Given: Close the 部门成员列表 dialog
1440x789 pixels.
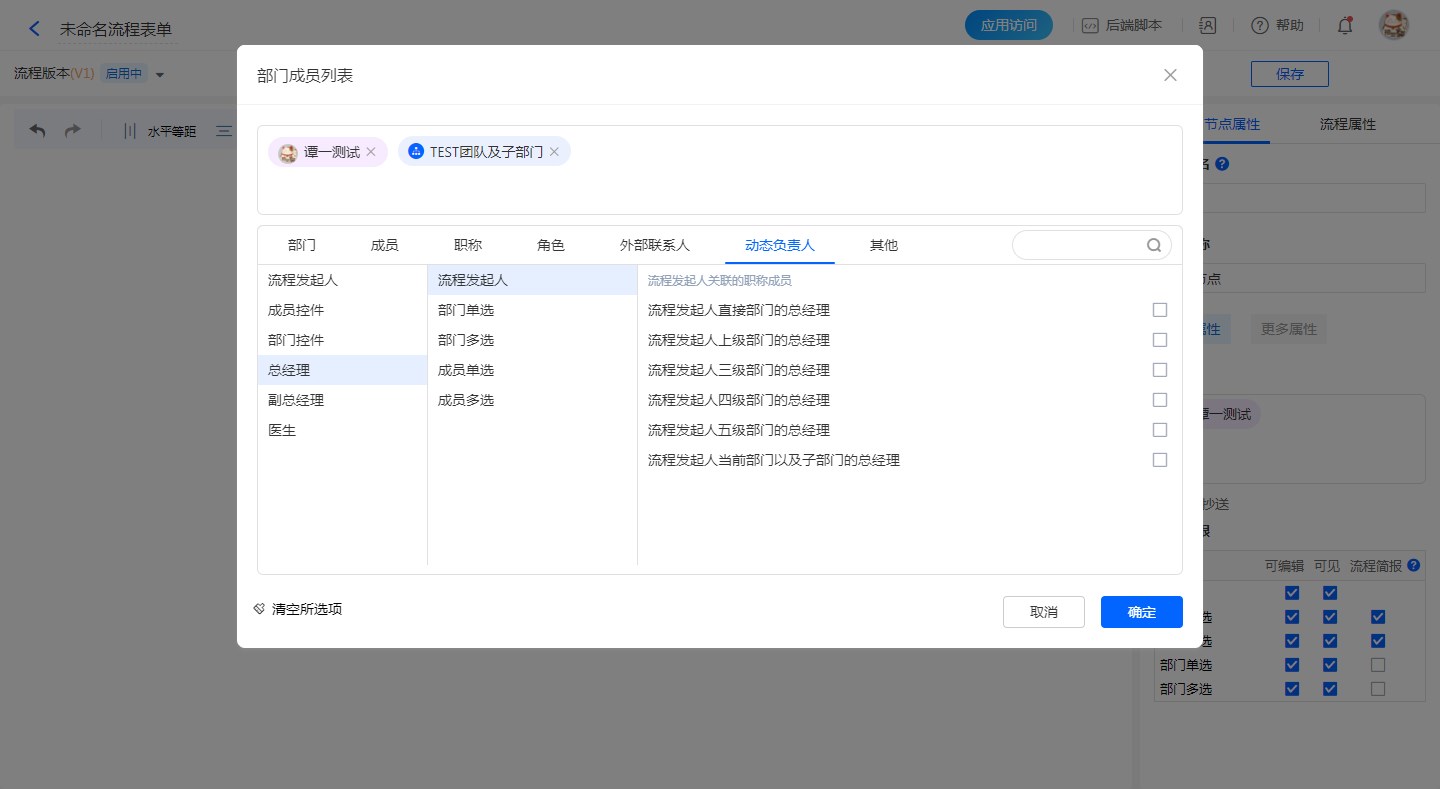Looking at the screenshot, I should [x=1170, y=75].
